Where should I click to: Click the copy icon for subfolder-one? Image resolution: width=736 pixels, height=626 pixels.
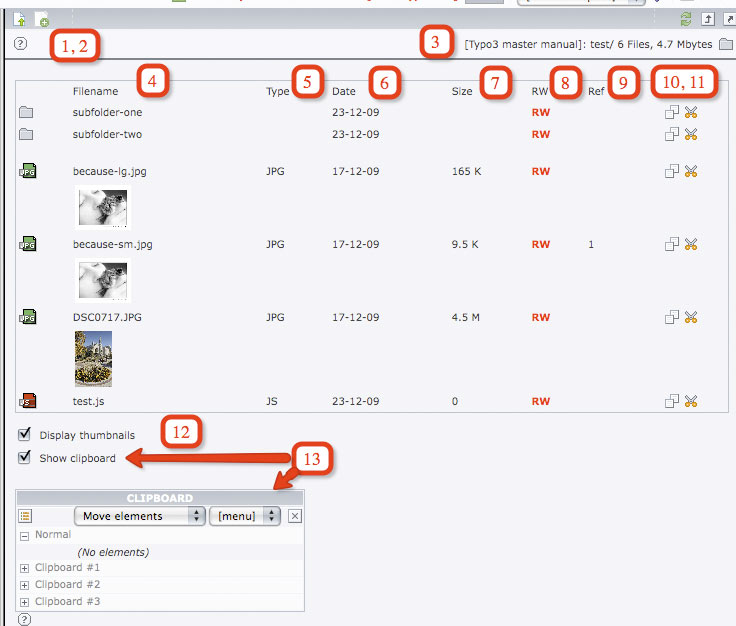pos(672,113)
